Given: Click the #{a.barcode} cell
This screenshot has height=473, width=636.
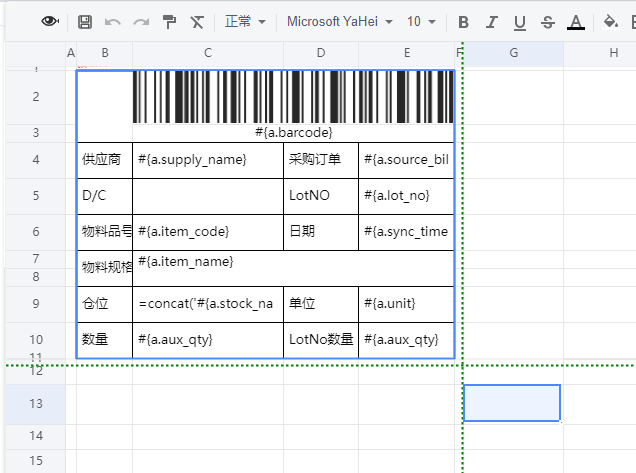Looking at the screenshot, I should pos(293,133).
